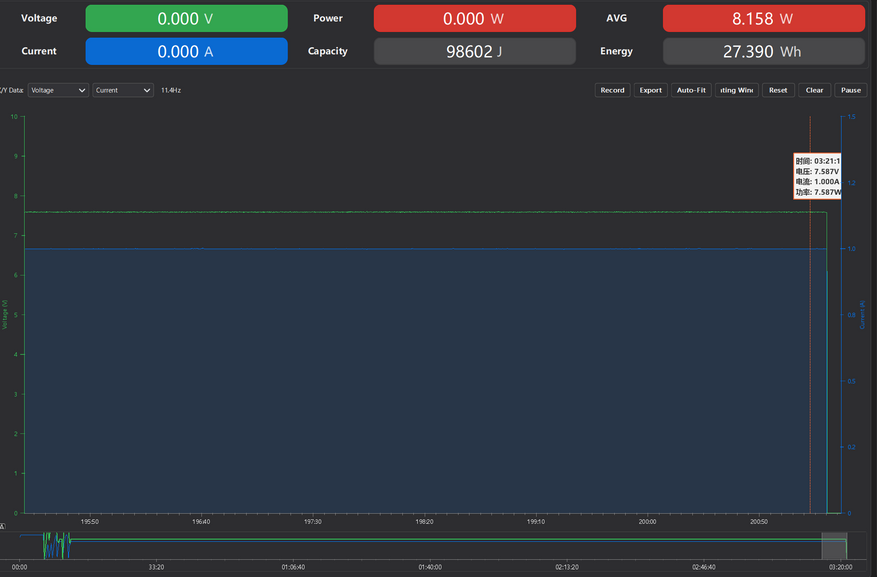Click the Capacity readout 98602 J
Viewport: 877px width, 577px height.
(x=475, y=51)
